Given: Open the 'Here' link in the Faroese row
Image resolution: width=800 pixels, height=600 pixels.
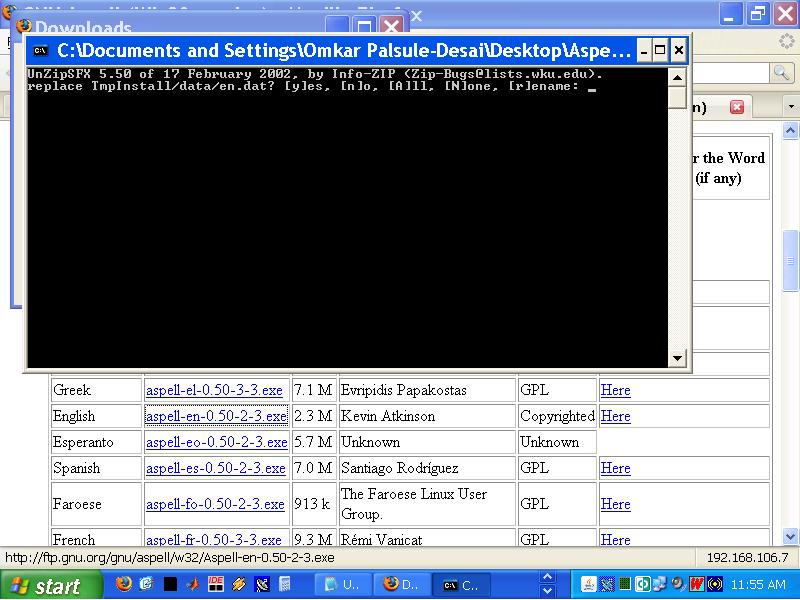Looking at the screenshot, I should coord(615,504).
